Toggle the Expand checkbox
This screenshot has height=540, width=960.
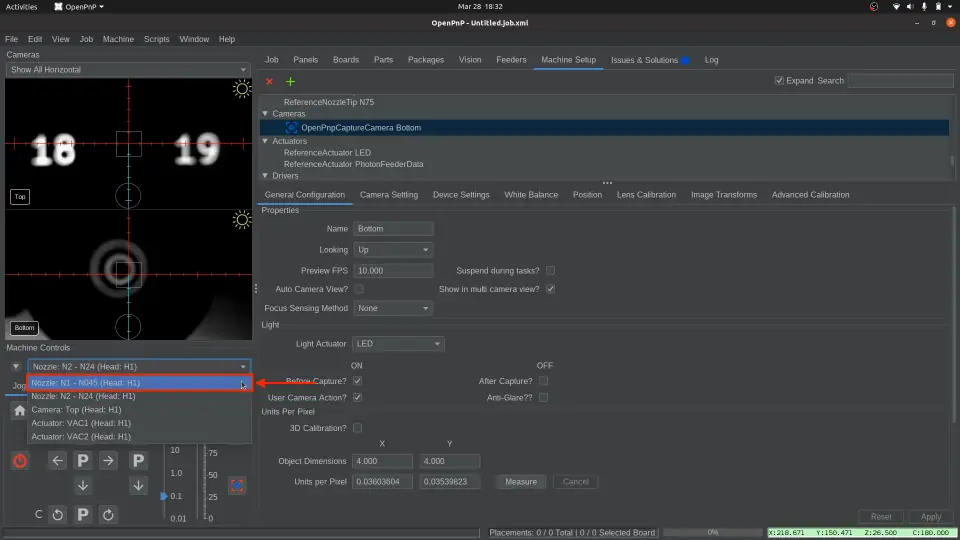779,81
